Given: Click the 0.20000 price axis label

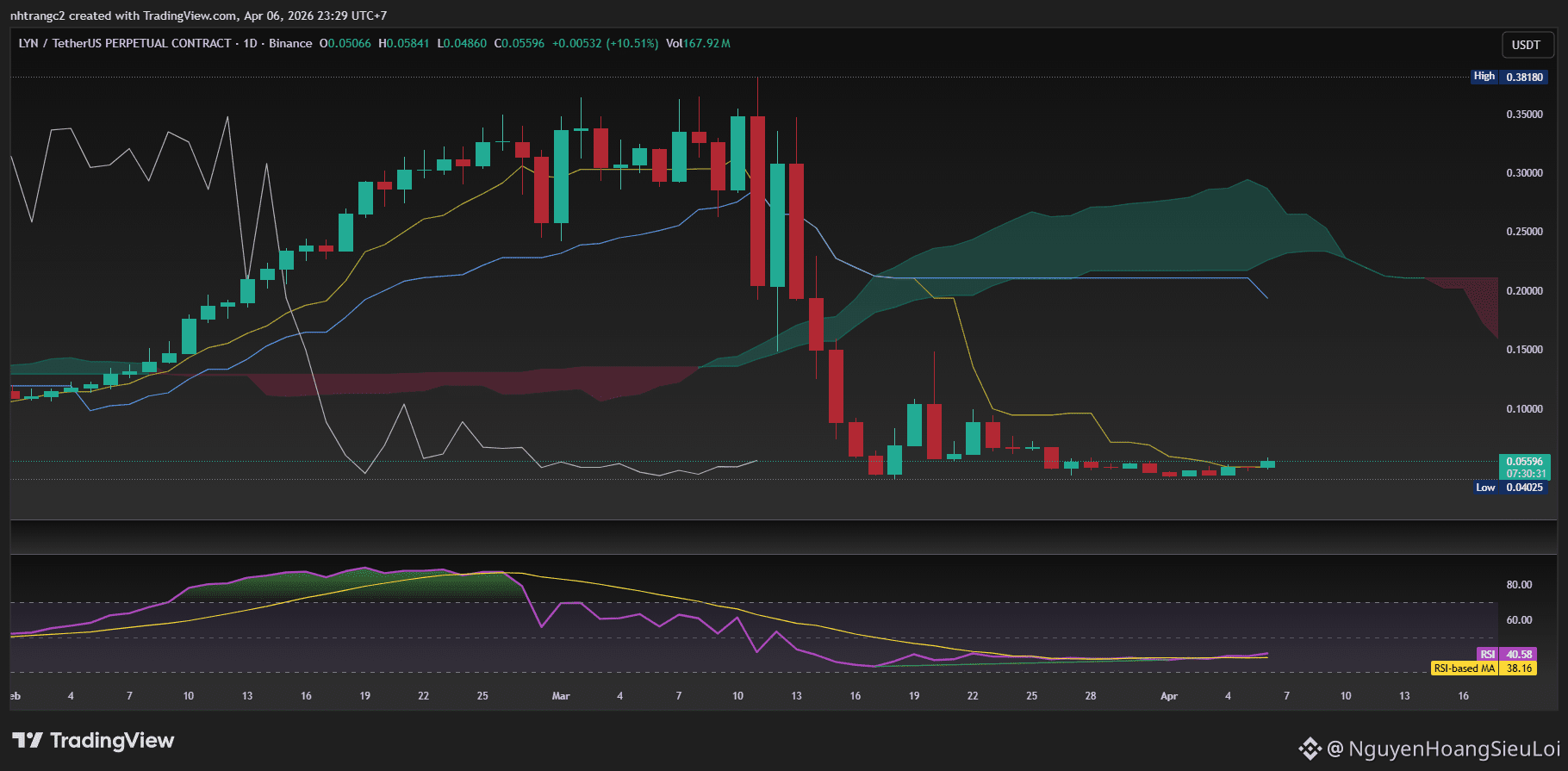Looking at the screenshot, I should 1524,291.
